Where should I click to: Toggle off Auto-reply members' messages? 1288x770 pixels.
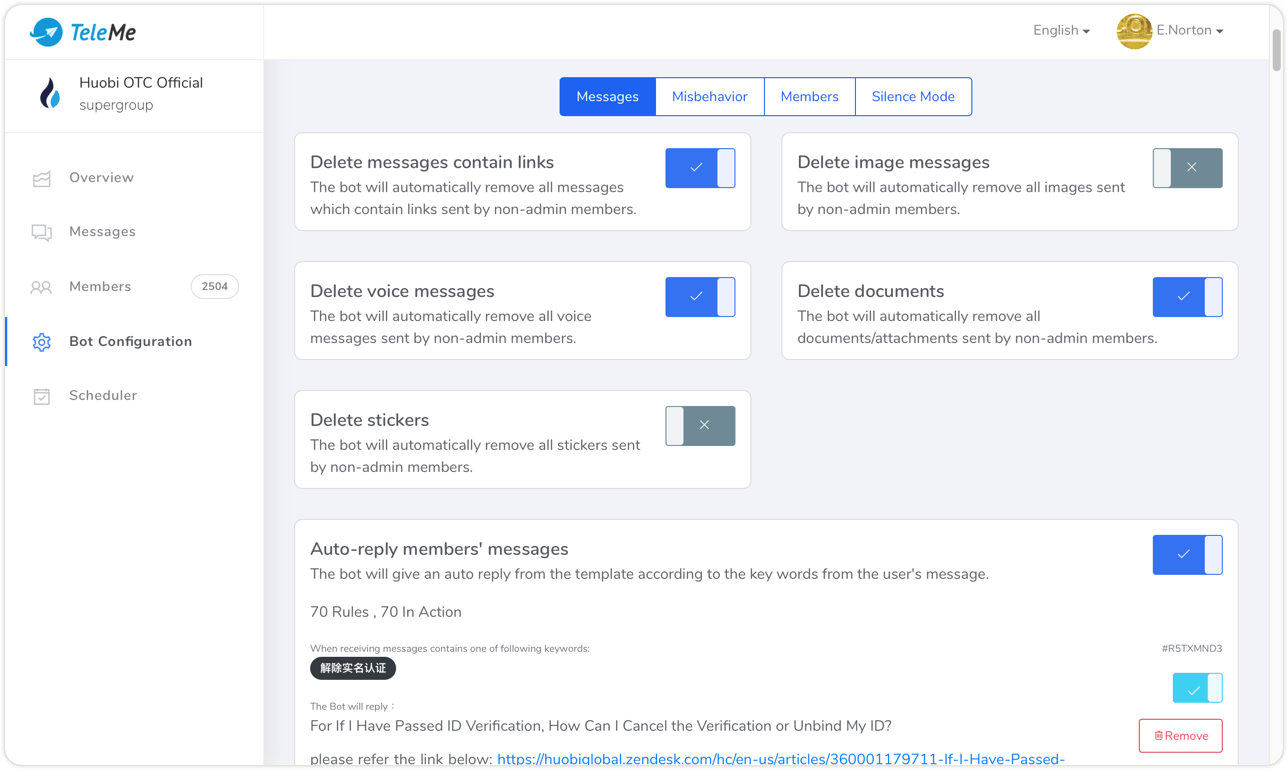(1187, 555)
